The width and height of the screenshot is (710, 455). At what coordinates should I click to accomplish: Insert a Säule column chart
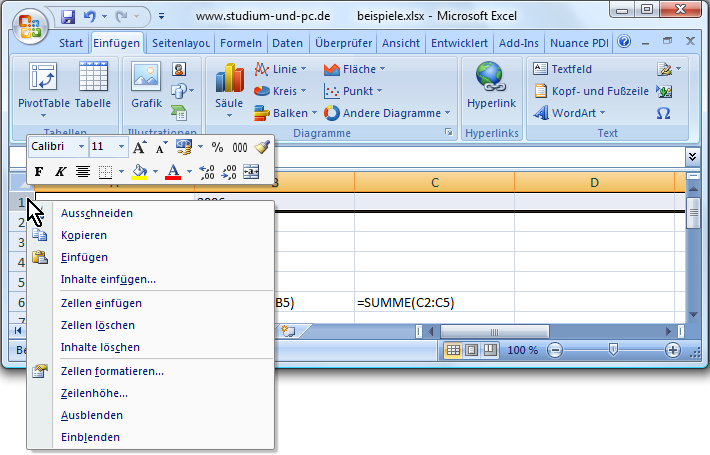(x=229, y=90)
